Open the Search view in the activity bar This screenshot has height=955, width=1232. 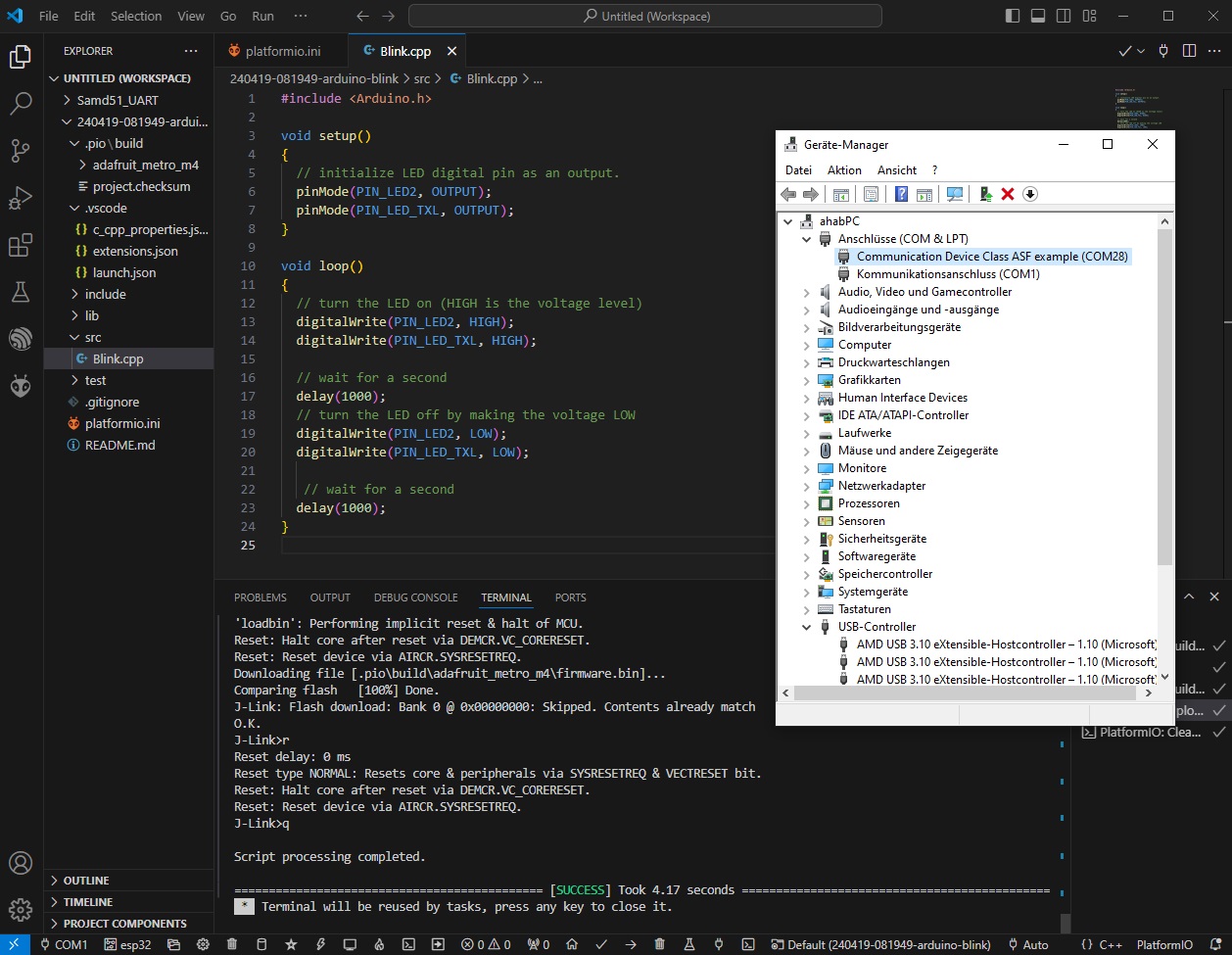21,103
